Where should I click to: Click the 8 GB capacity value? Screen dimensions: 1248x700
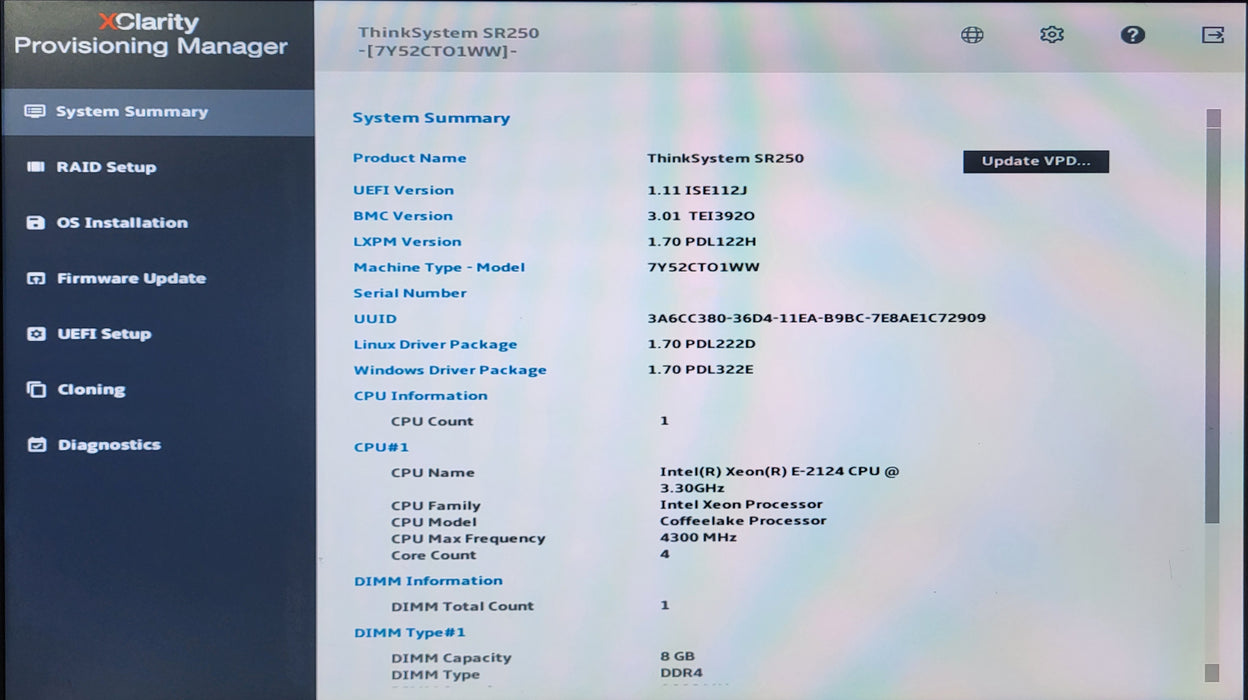tap(677, 657)
